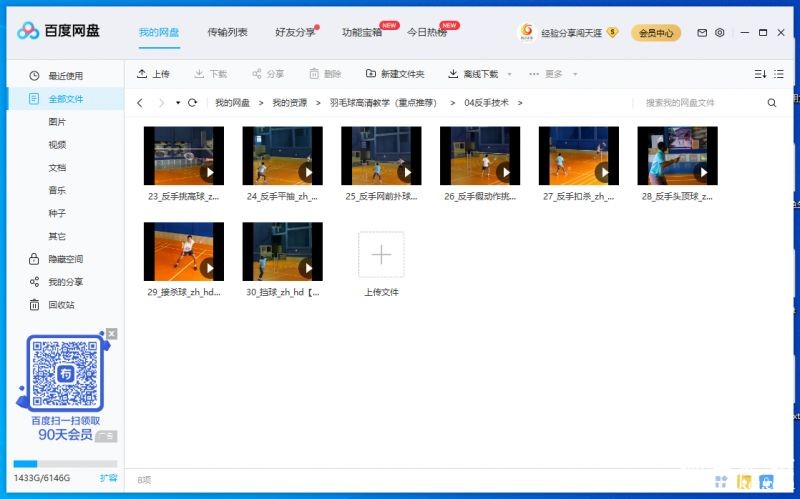Create a new folder (新建文件夹)
Viewport: 800px width, 499px height.
(395, 74)
